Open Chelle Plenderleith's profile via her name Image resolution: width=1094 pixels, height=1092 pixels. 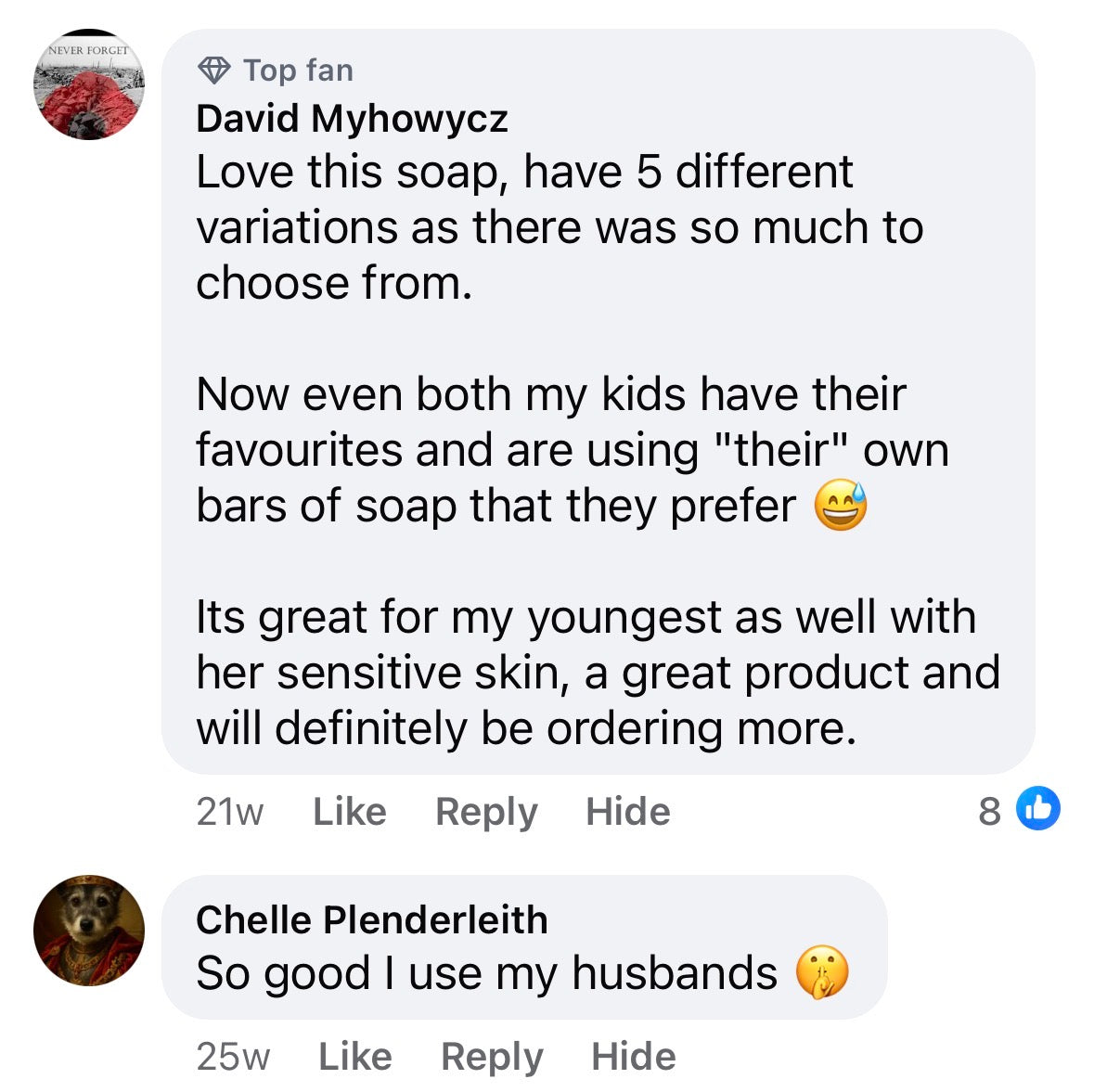tap(372, 919)
